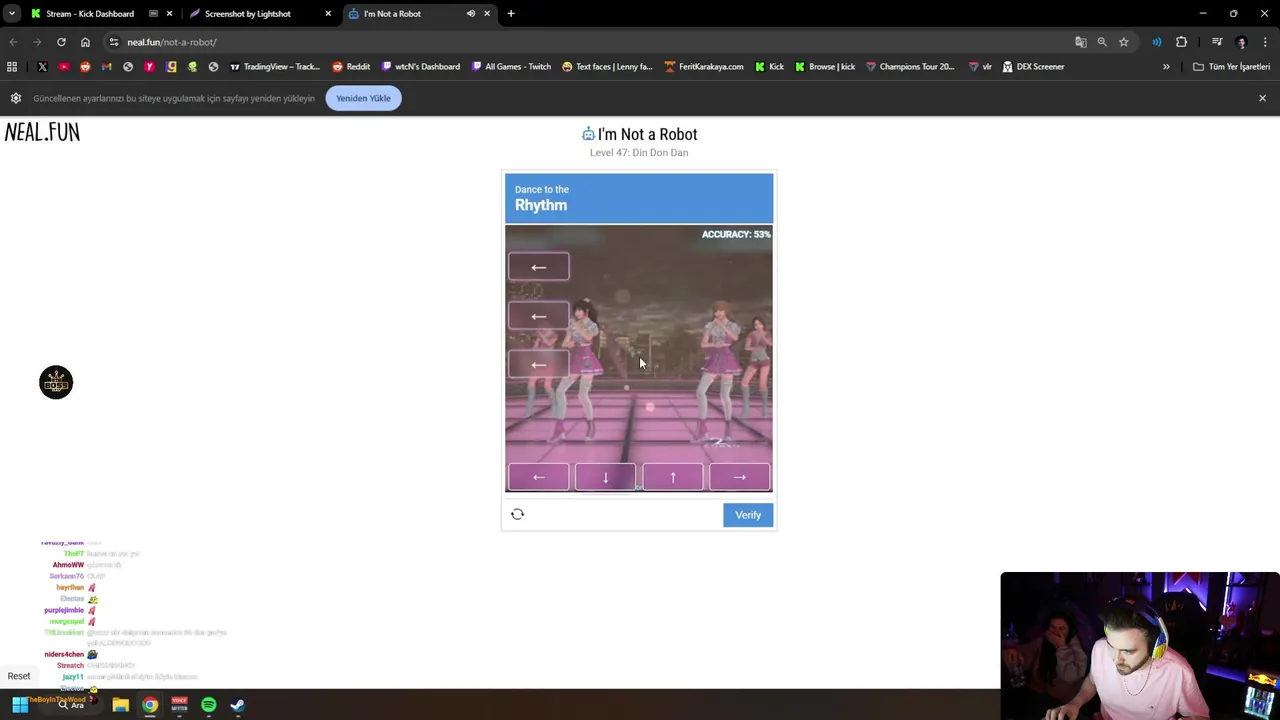The image size is (1280, 720).
Task: Open Spotify from the taskbar
Action: click(x=208, y=705)
